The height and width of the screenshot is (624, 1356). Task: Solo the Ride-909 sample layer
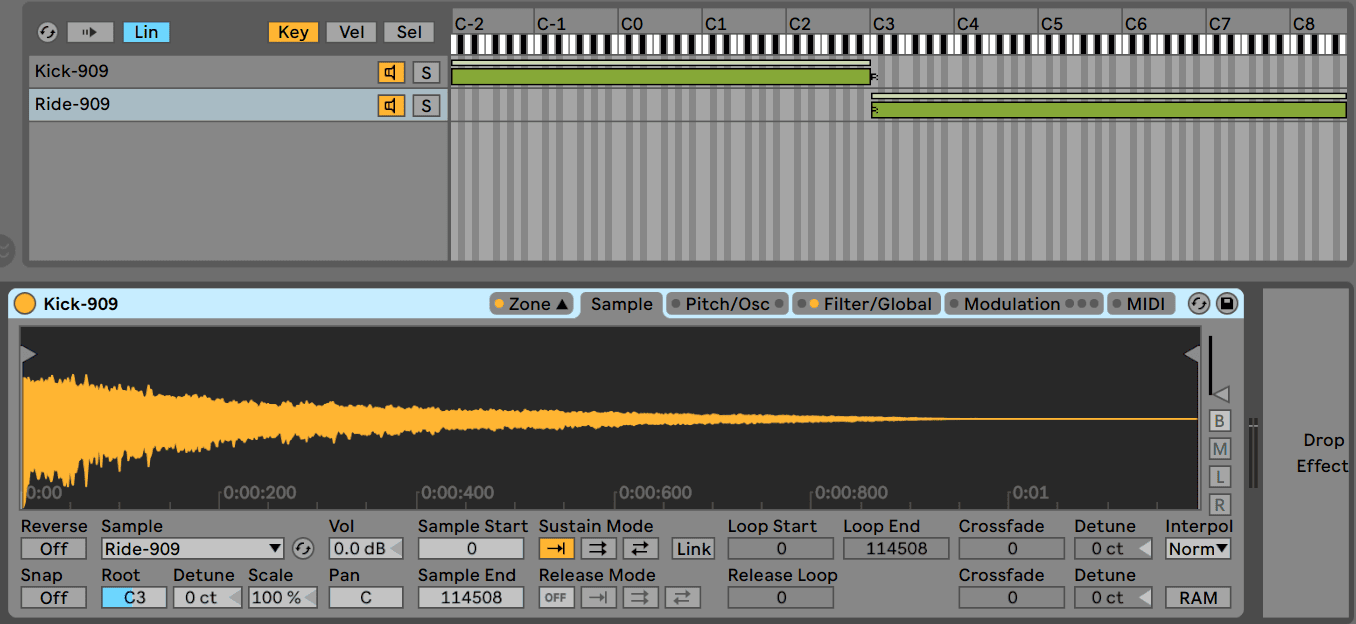(x=426, y=104)
